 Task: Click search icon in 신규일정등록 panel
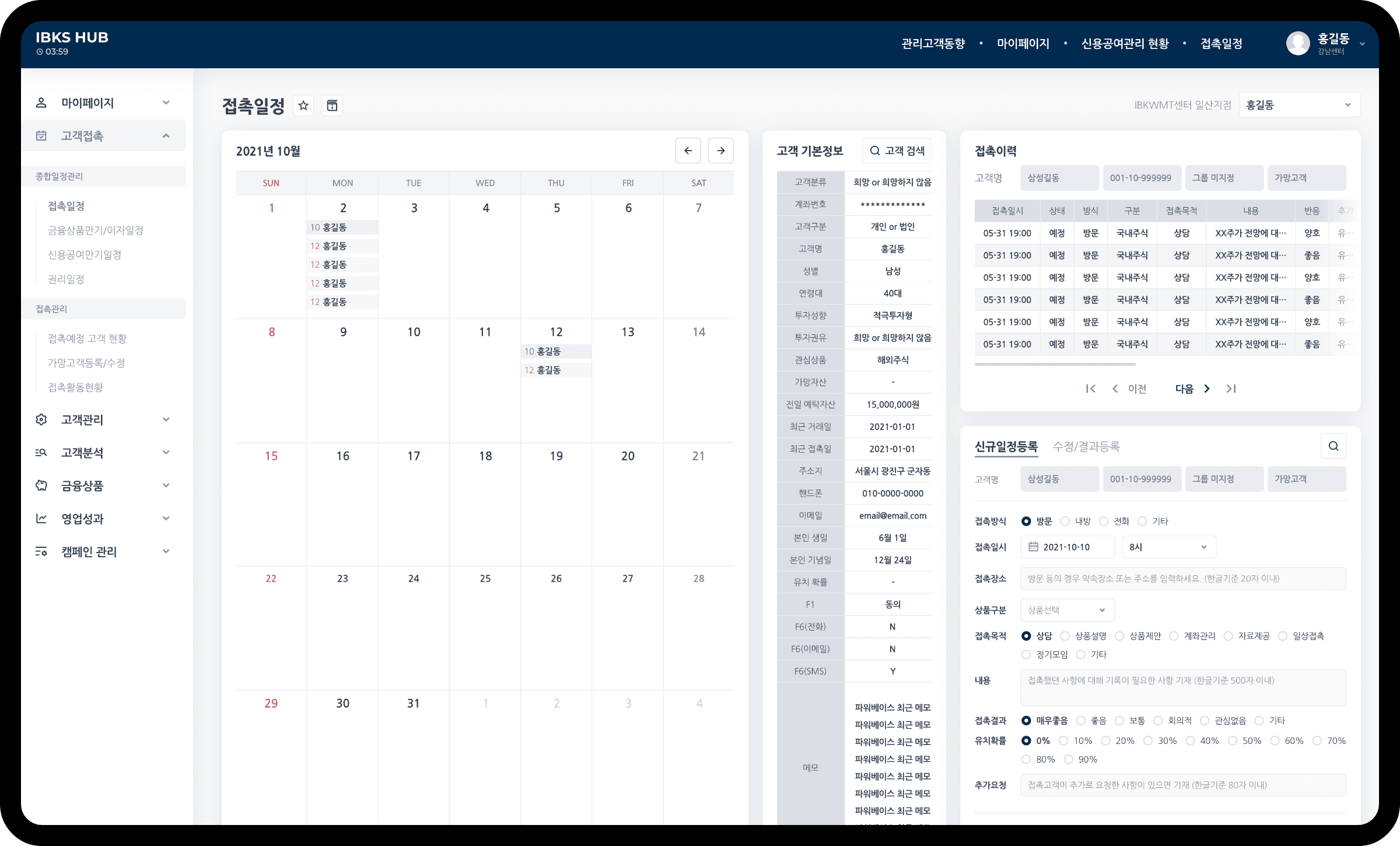1333,446
